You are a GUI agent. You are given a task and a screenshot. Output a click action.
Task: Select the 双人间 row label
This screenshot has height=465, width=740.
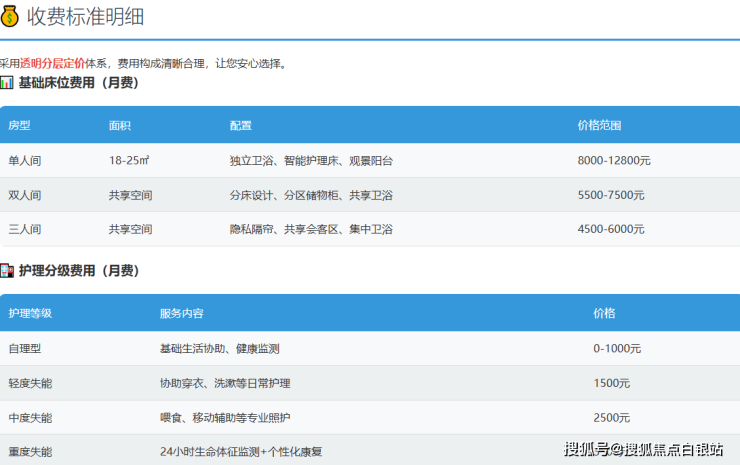coord(25,195)
